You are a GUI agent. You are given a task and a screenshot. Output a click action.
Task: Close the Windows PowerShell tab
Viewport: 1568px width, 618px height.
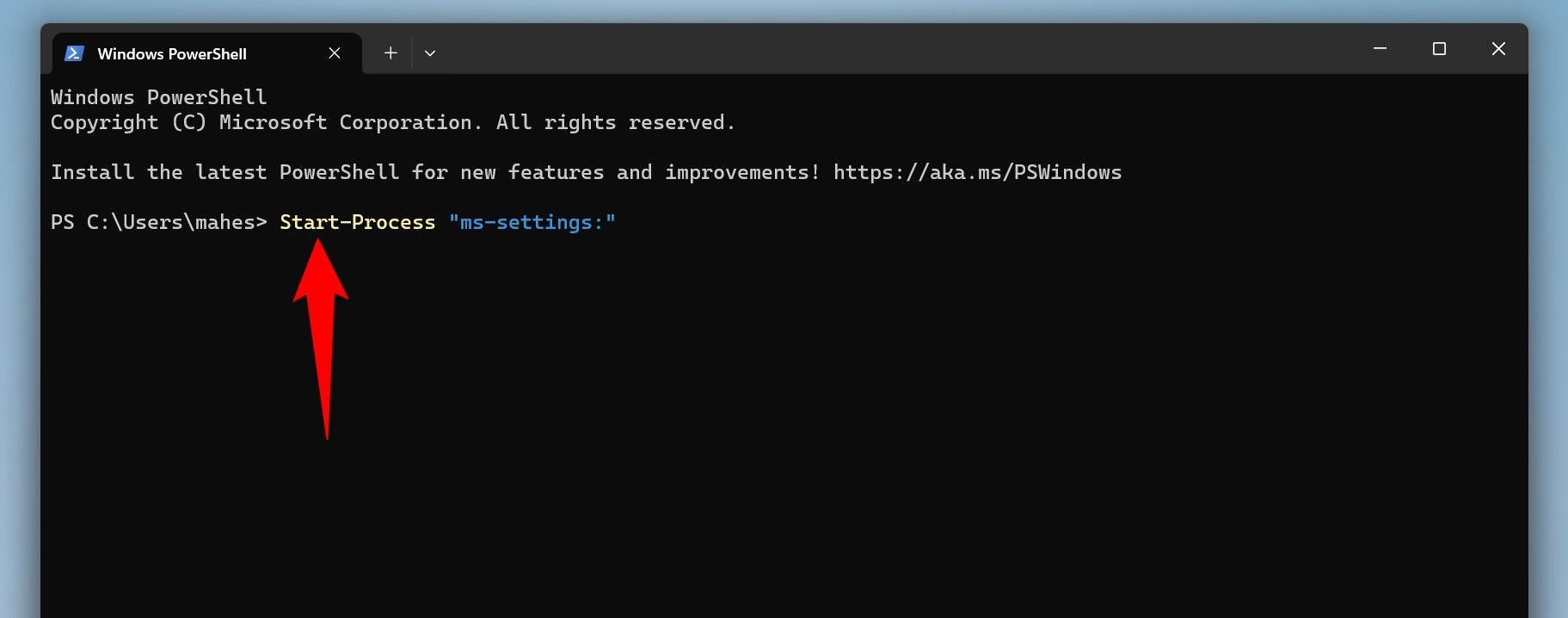pyautogui.click(x=335, y=53)
